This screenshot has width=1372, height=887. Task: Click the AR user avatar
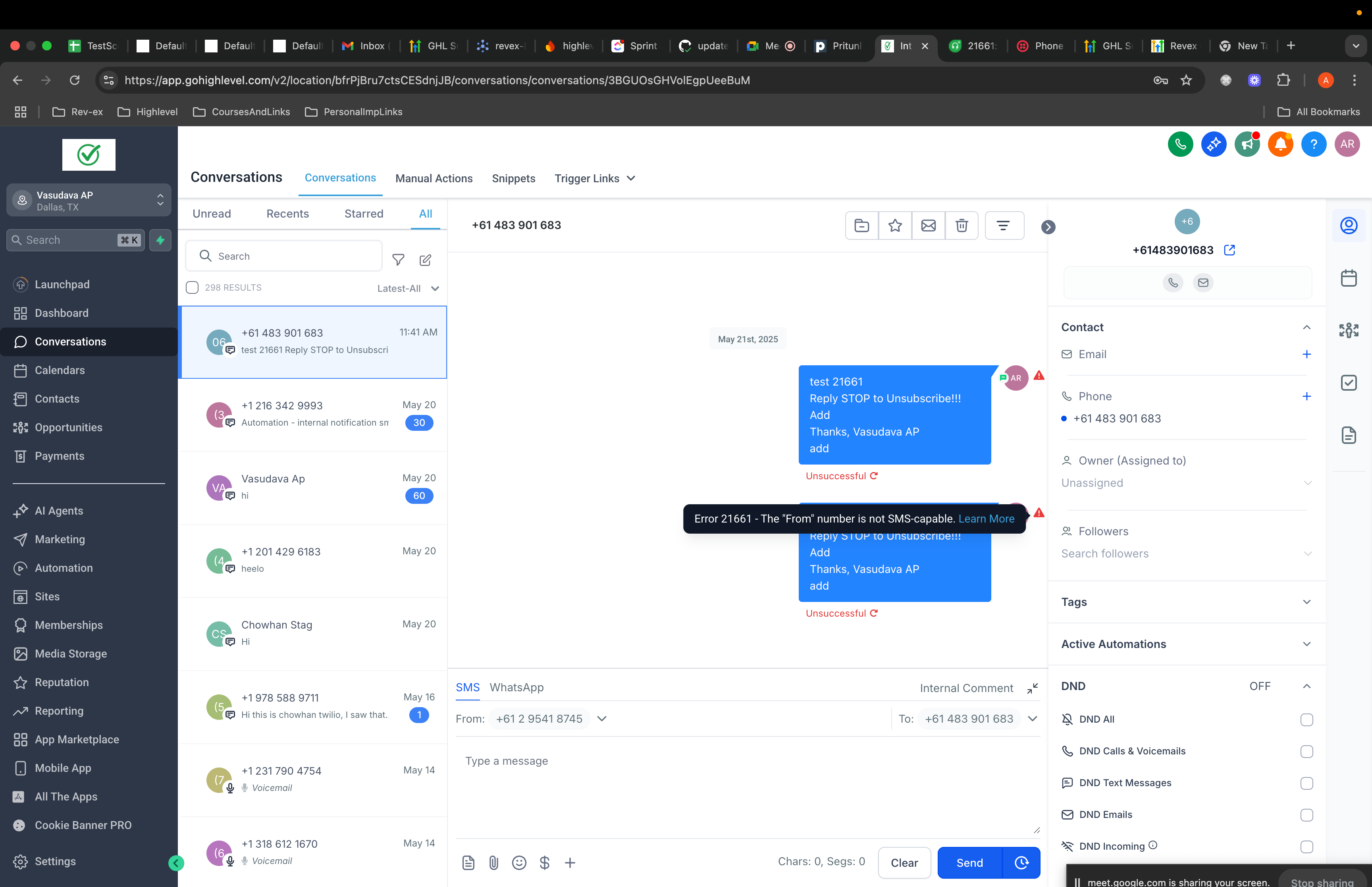[x=1347, y=144]
